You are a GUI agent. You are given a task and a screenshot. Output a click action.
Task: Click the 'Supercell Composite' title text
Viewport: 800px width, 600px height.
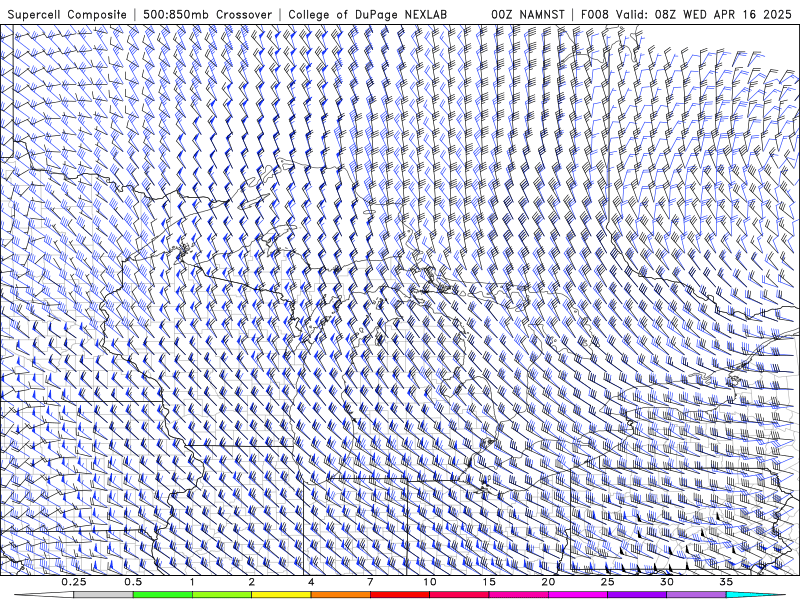tap(67, 15)
